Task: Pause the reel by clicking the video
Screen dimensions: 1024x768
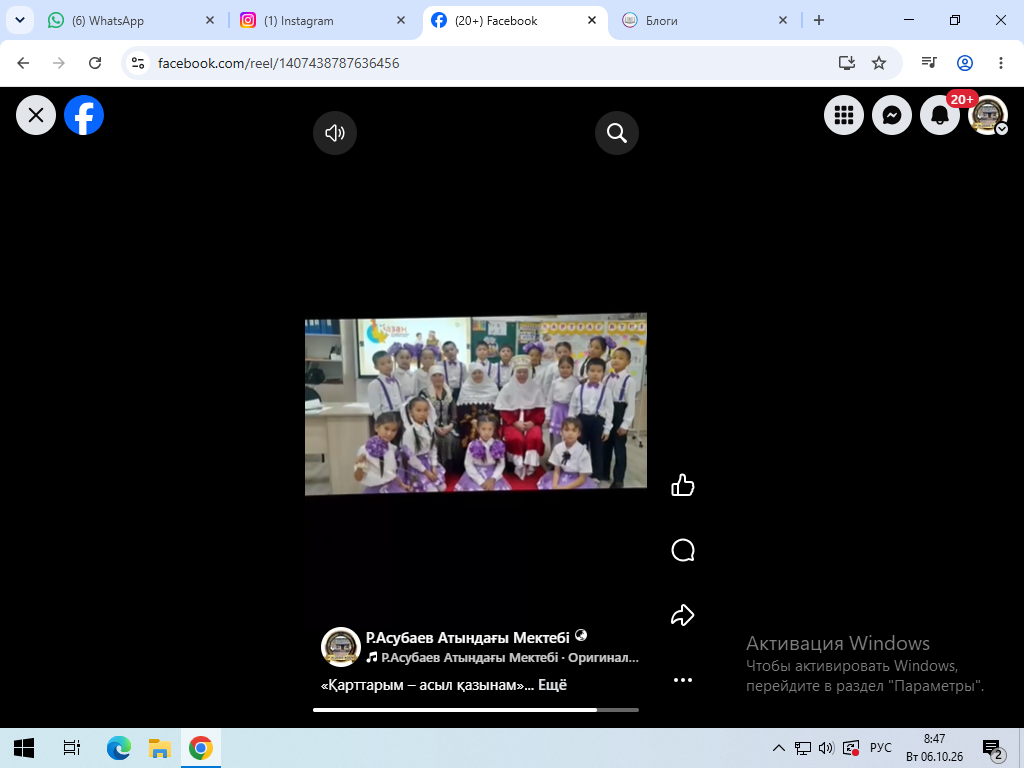Action: (x=476, y=404)
